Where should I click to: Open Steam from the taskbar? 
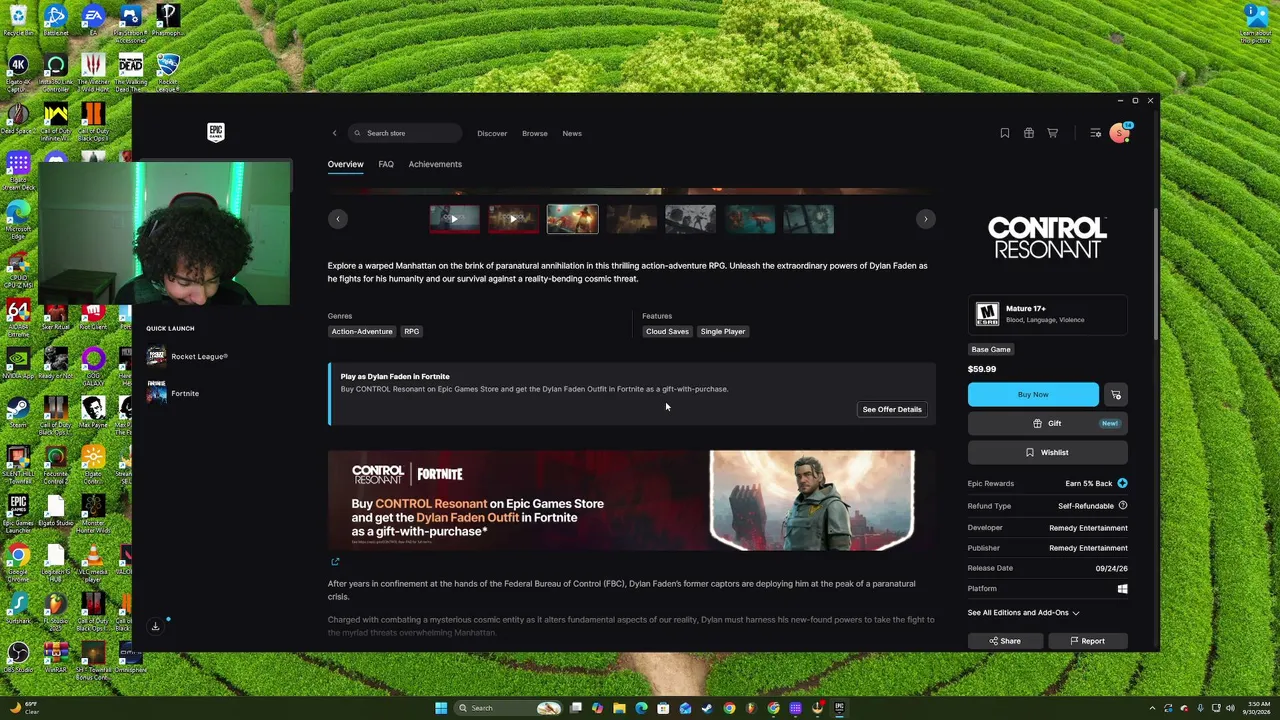point(707,708)
